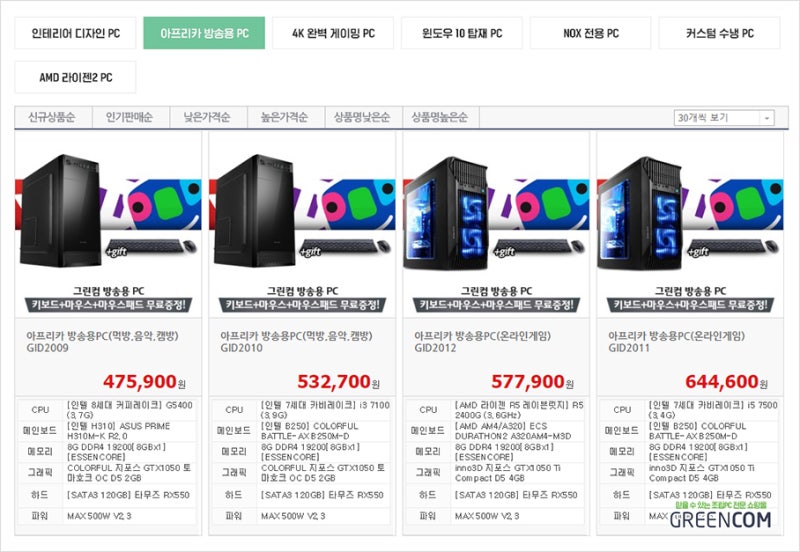Image resolution: width=800 pixels, height=552 pixels.
Task: Sort by 상품명높은순
Action: click(x=441, y=117)
